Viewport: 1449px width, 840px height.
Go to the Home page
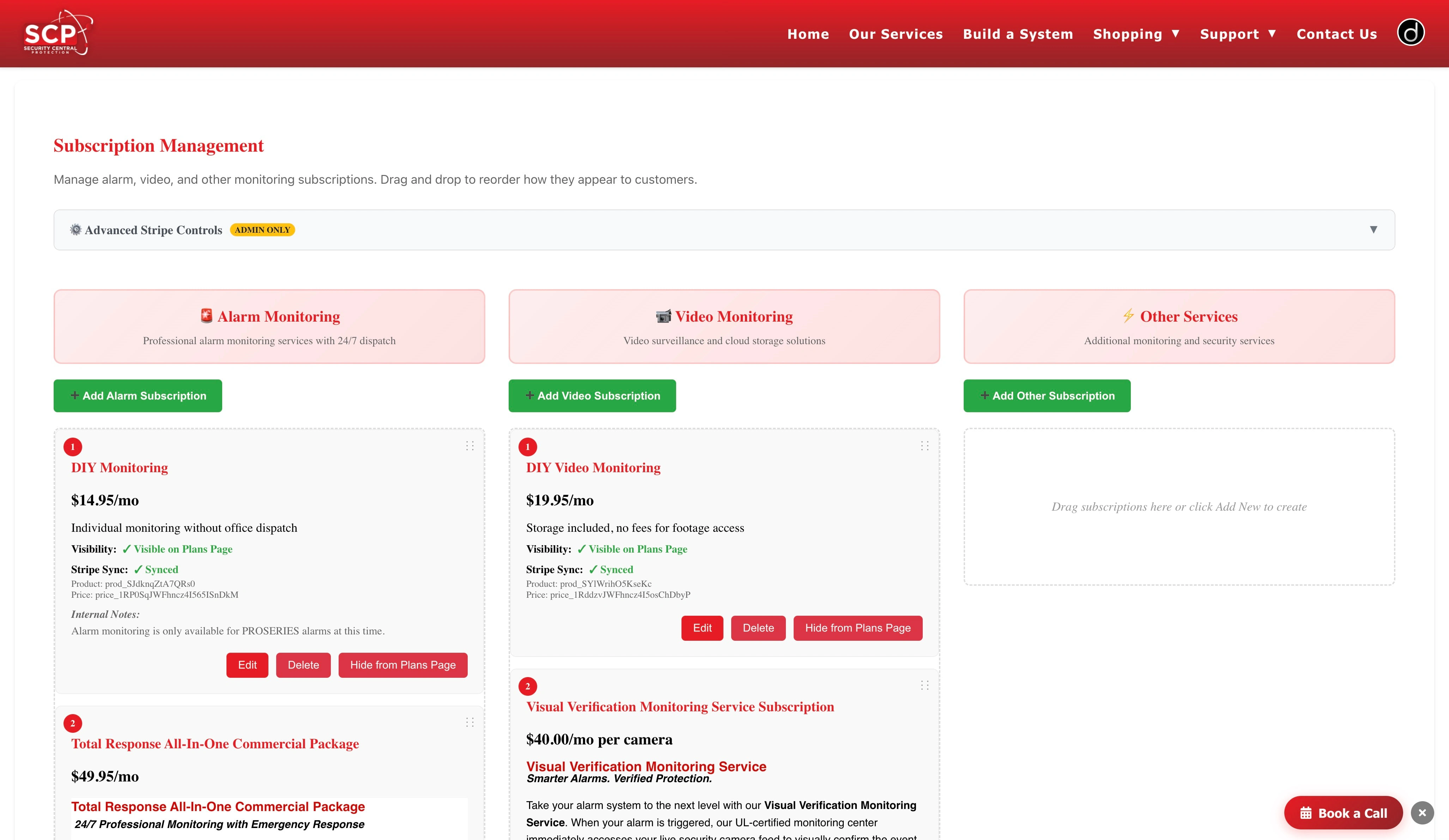[808, 34]
